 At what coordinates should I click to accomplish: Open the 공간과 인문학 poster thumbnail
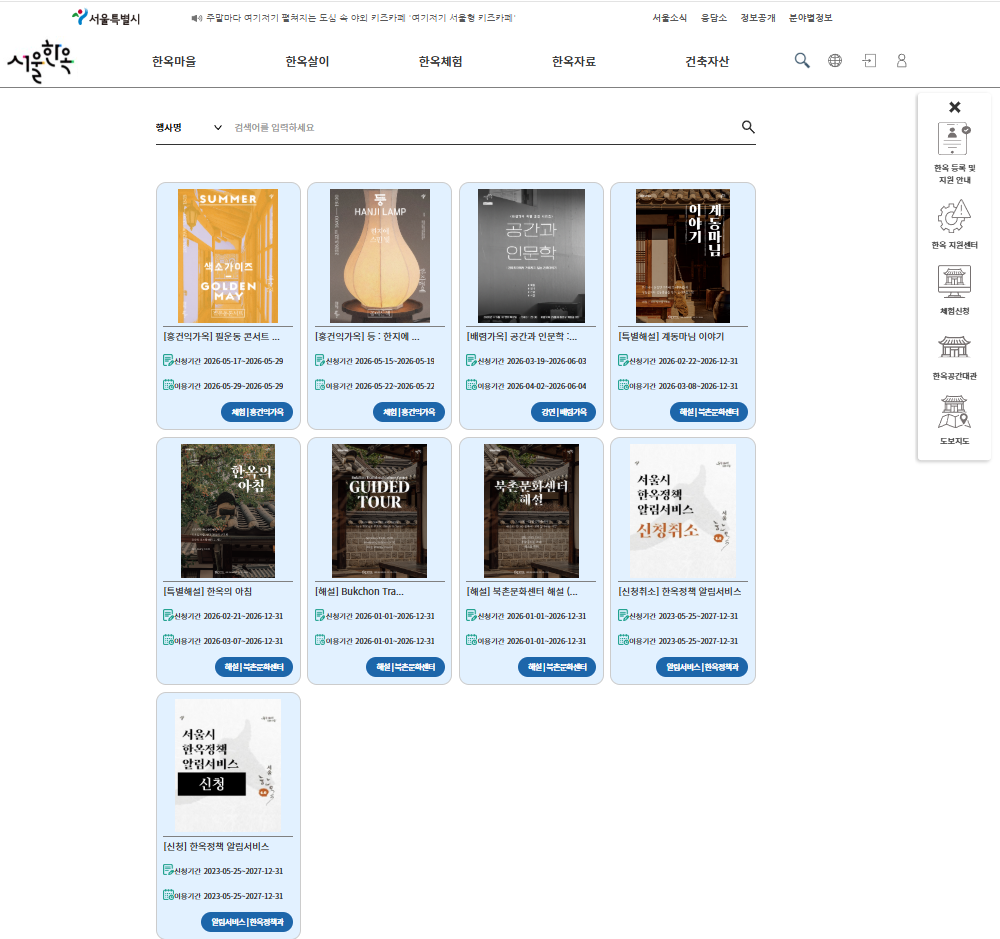(531, 256)
